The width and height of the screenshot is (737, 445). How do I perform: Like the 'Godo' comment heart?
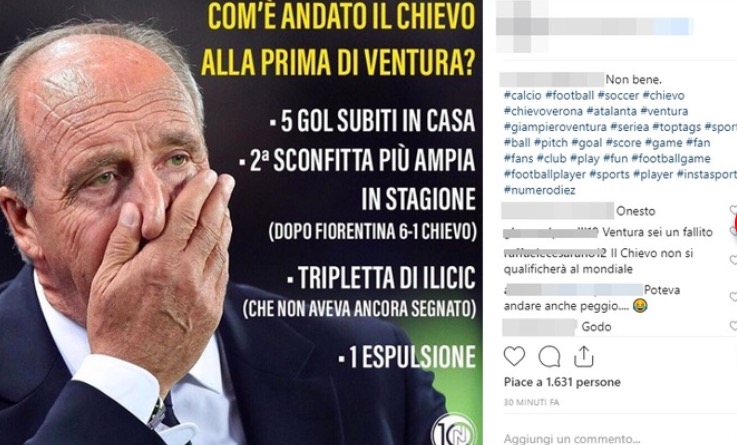[x=733, y=325]
